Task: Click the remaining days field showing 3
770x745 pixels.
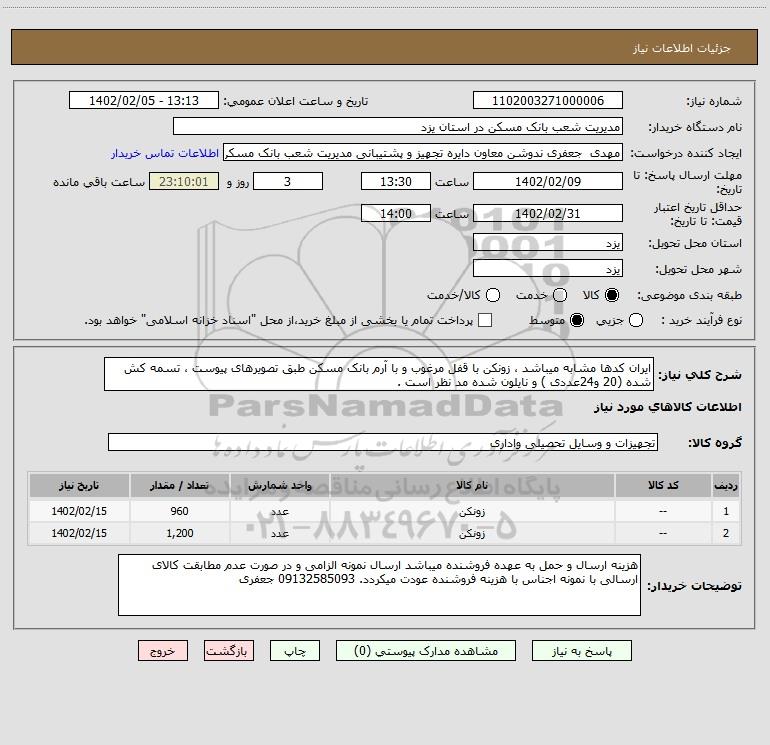Action: click(x=288, y=182)
